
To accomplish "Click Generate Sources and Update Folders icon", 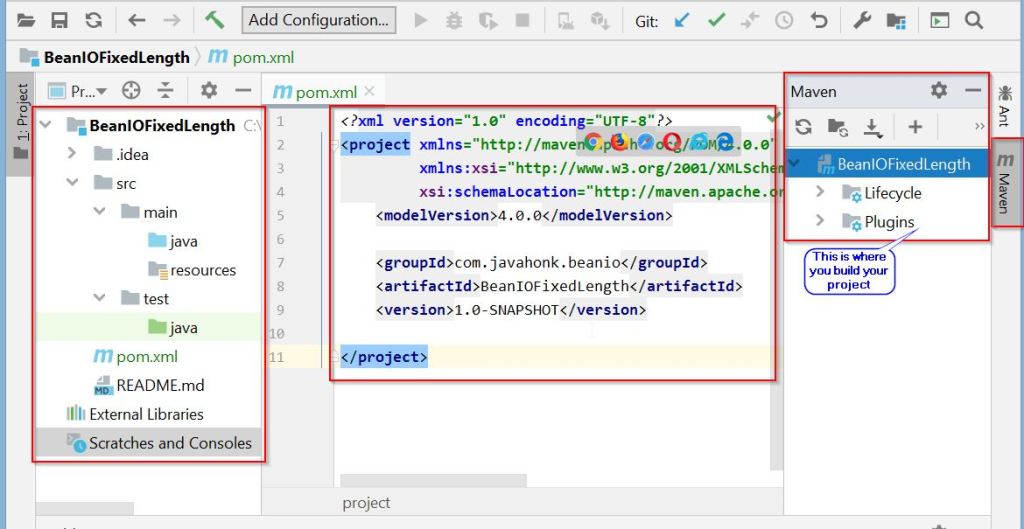I will (x=838, y=127).
